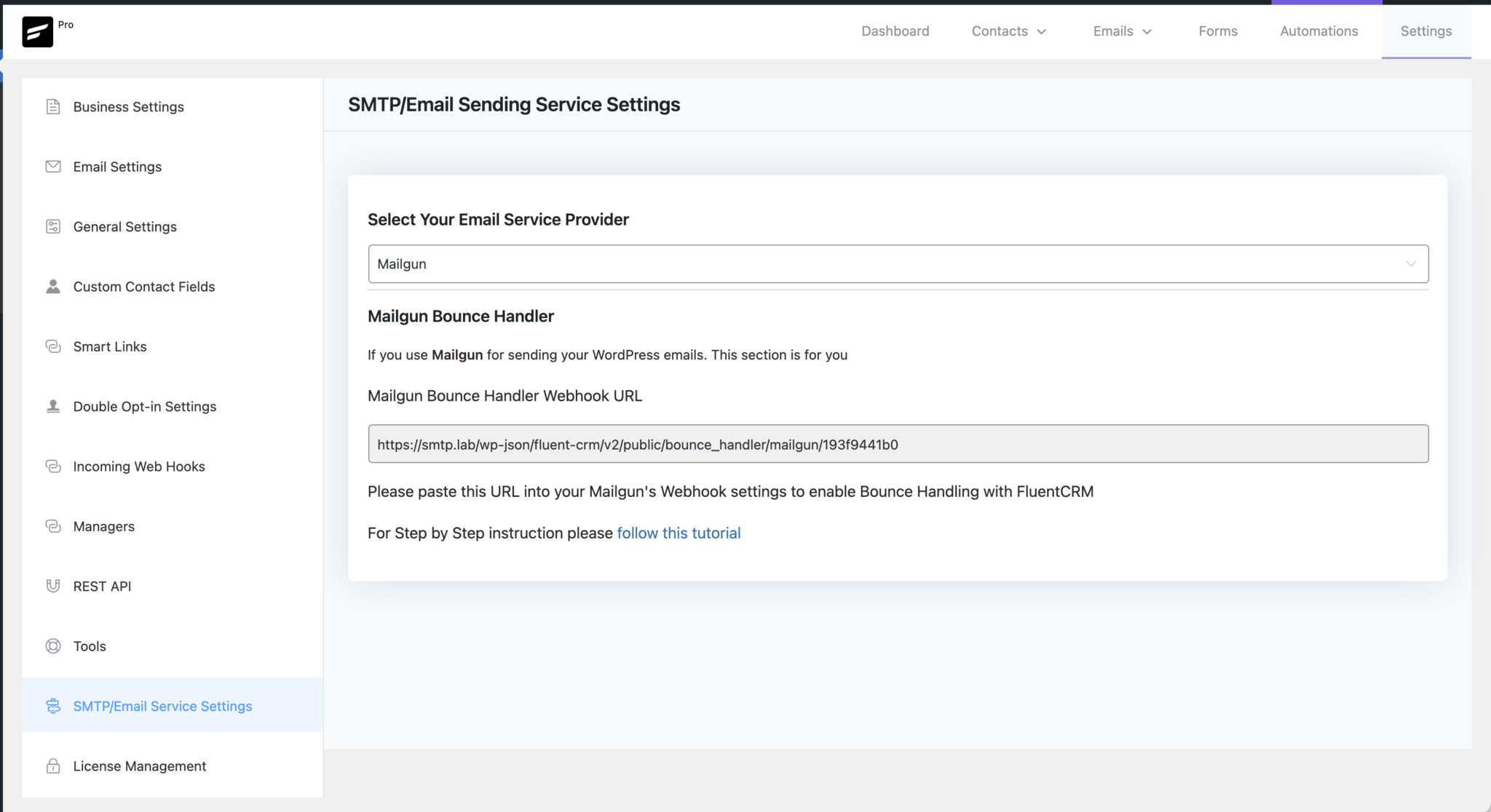Open Incoming Web Hooks settings

coord(173,466)
